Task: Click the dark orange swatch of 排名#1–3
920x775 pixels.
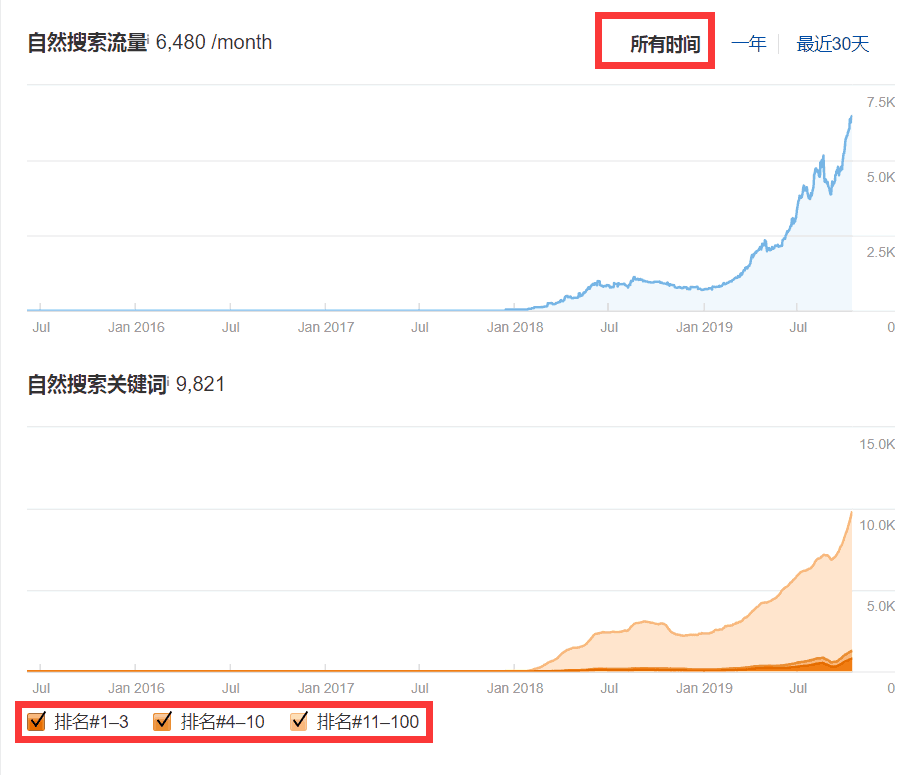Action: (x=38, y=721)
